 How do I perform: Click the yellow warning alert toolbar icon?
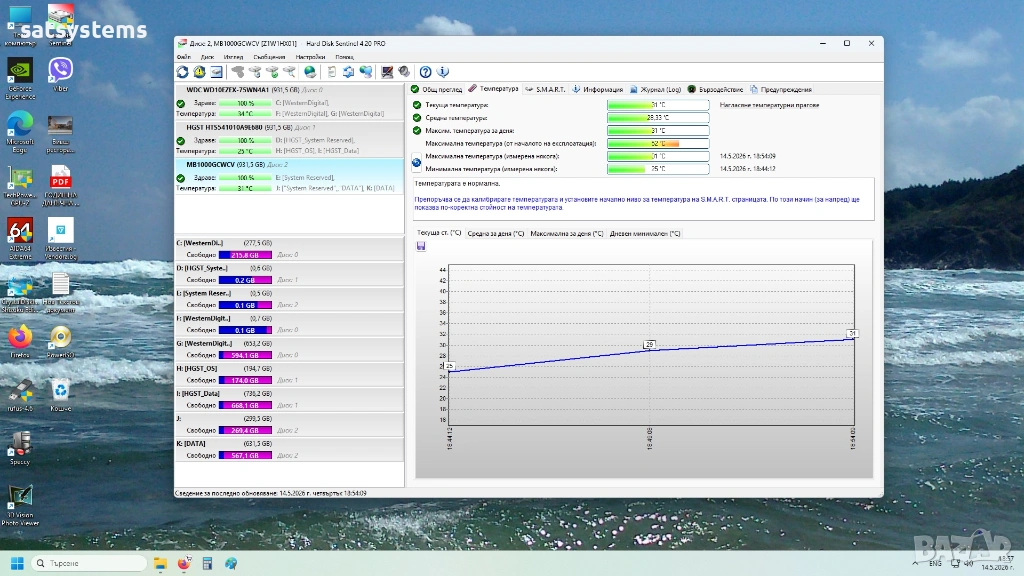(199, 72)
